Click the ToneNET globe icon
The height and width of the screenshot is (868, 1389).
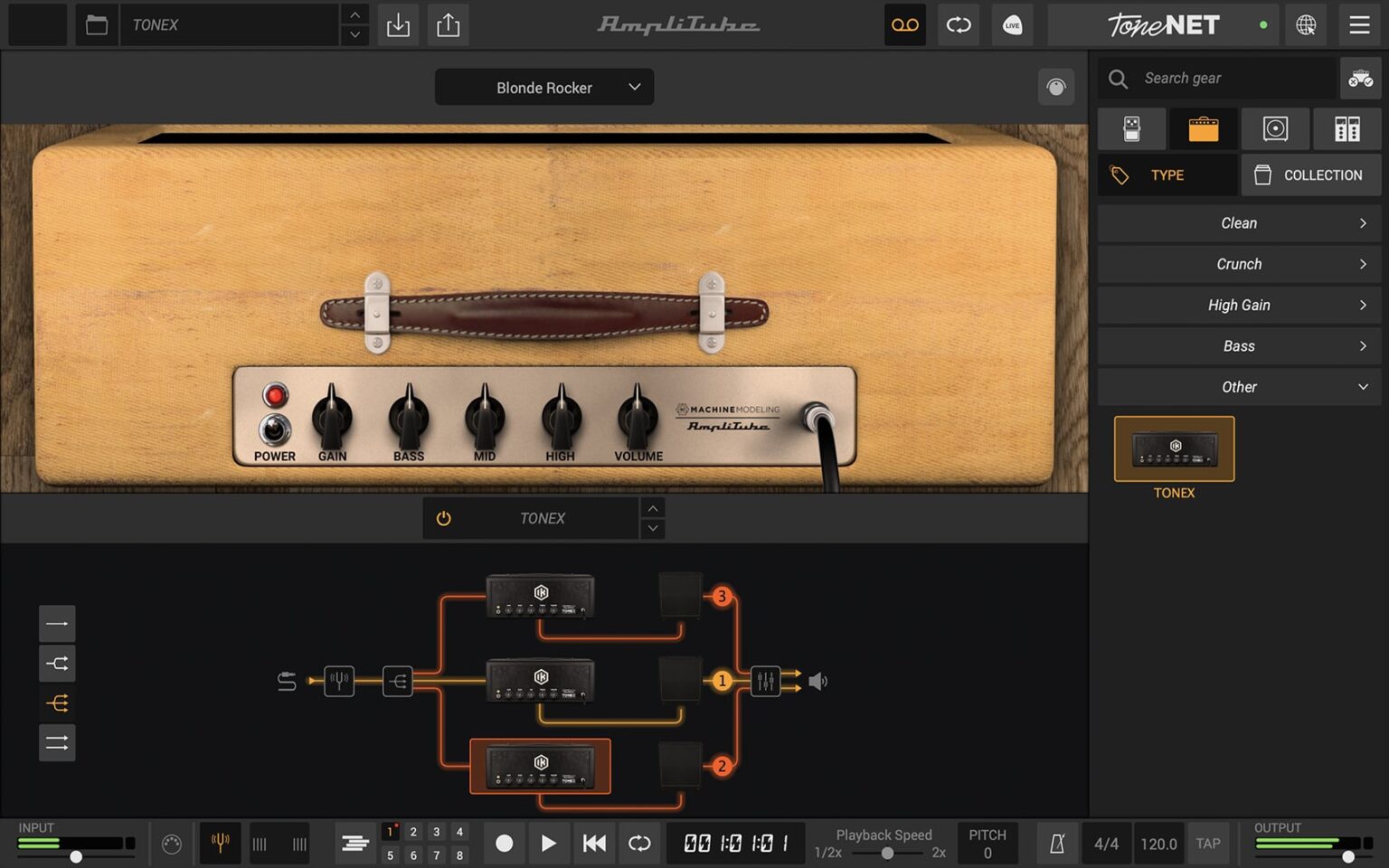[1305, 24]
